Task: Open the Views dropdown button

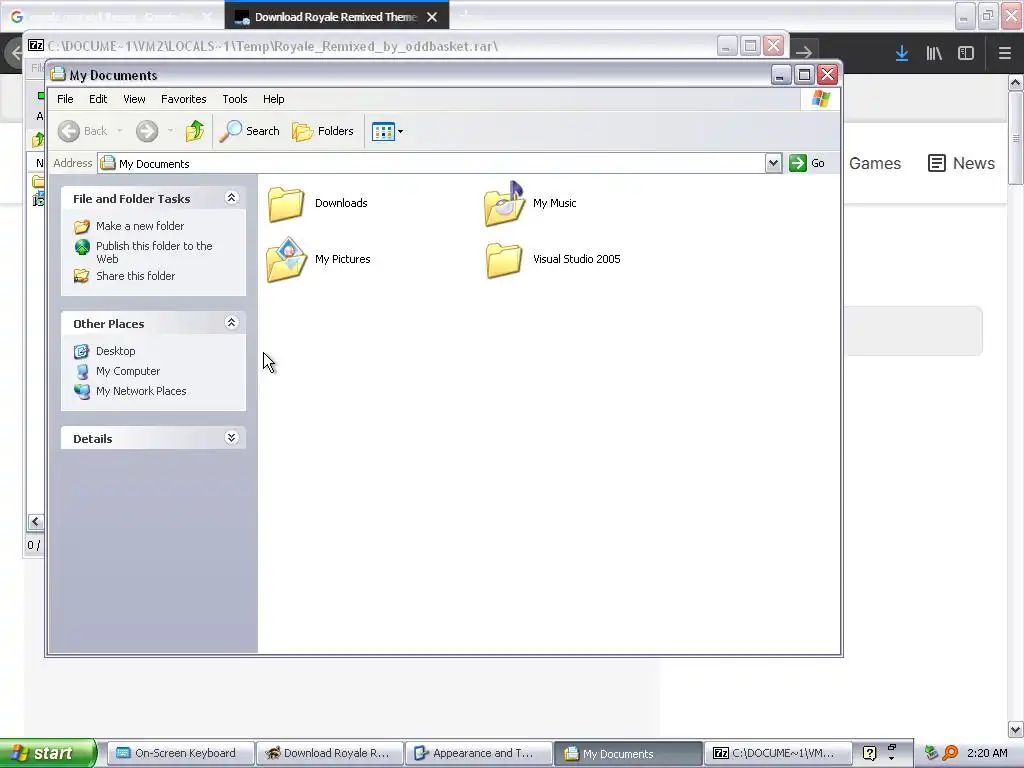Action: pyautogui.click(x=387, y=131)
